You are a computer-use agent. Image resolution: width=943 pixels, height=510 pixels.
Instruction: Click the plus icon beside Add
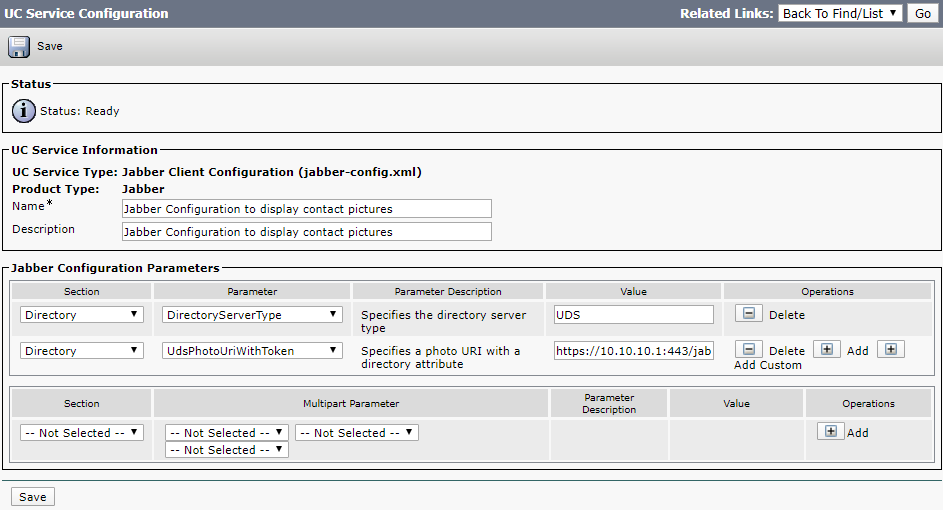[826, 350]
